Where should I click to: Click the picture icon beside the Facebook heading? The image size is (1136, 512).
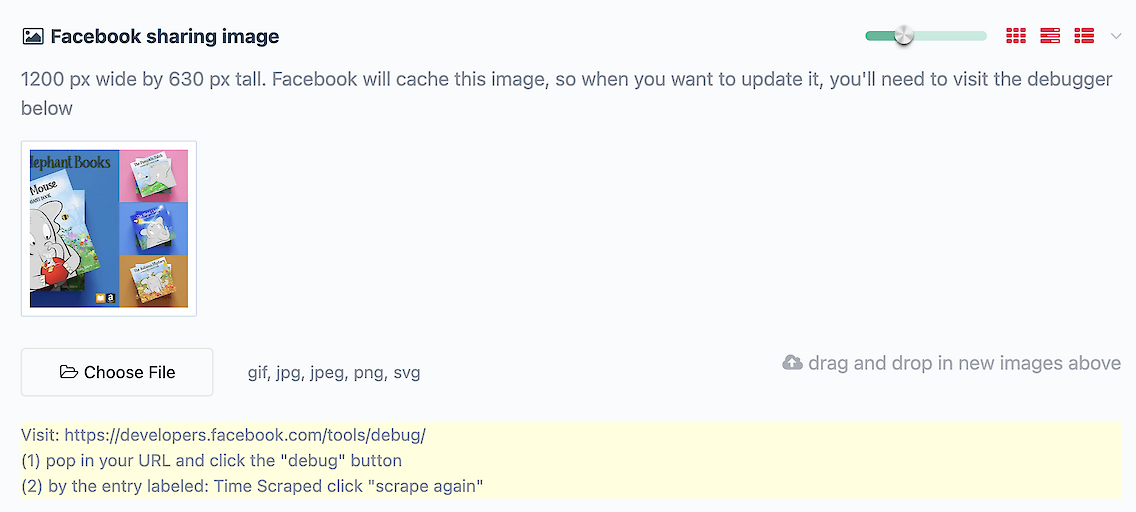tap(32, 37)
